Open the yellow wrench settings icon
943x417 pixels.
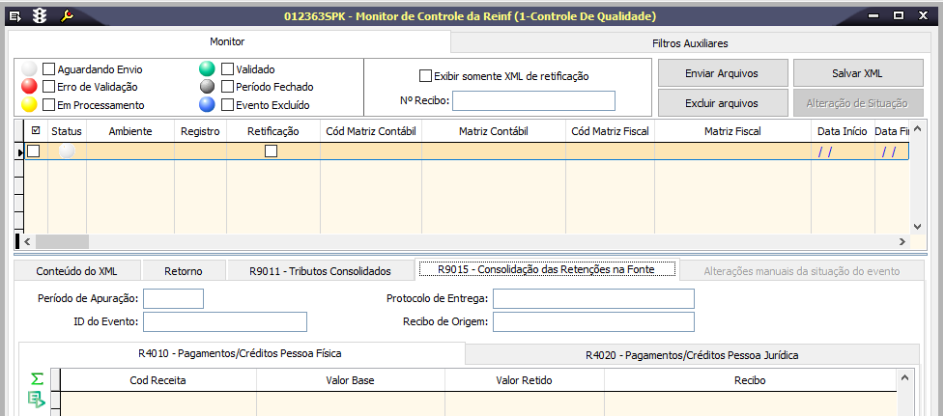tap(67, 16)
